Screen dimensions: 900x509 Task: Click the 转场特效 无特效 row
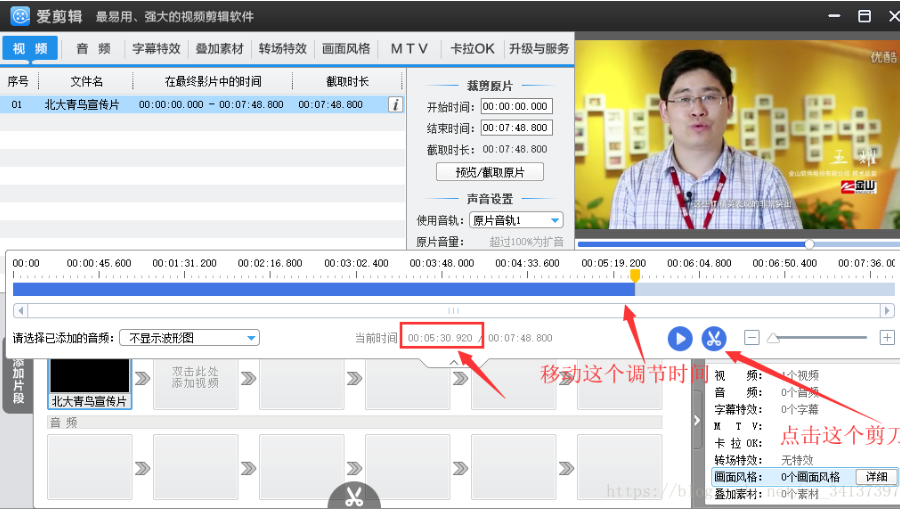pyautogui.click(x=763, y=460)
